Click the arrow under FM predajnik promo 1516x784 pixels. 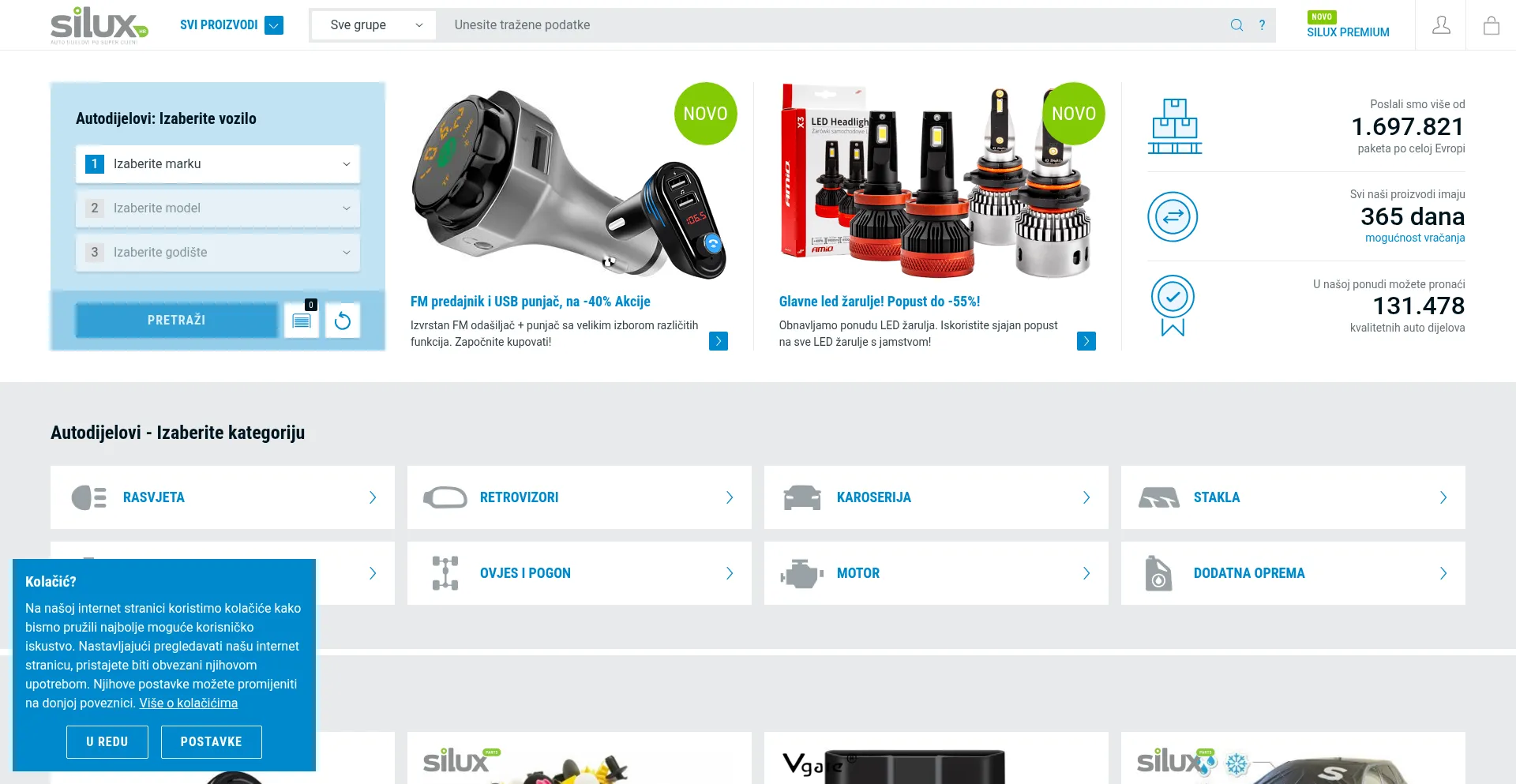click(x=719, y=341)
